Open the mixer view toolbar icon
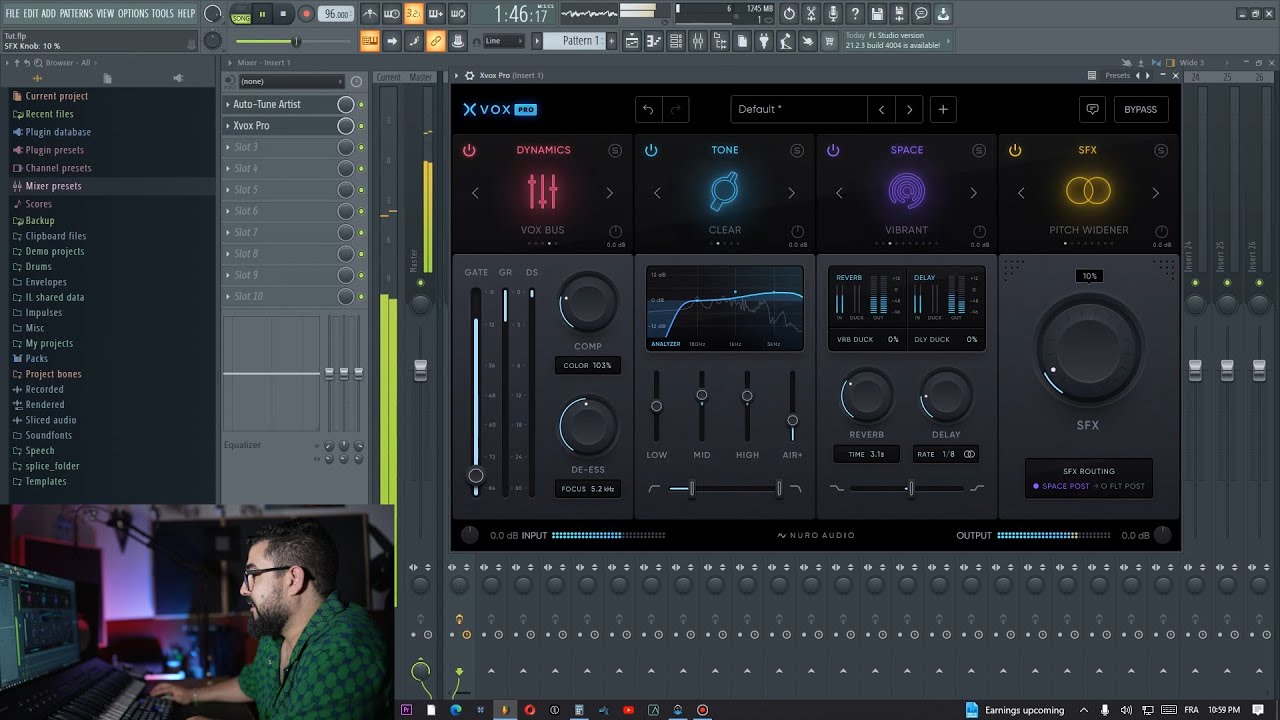The image size is (1280, 720). (698, 41)
